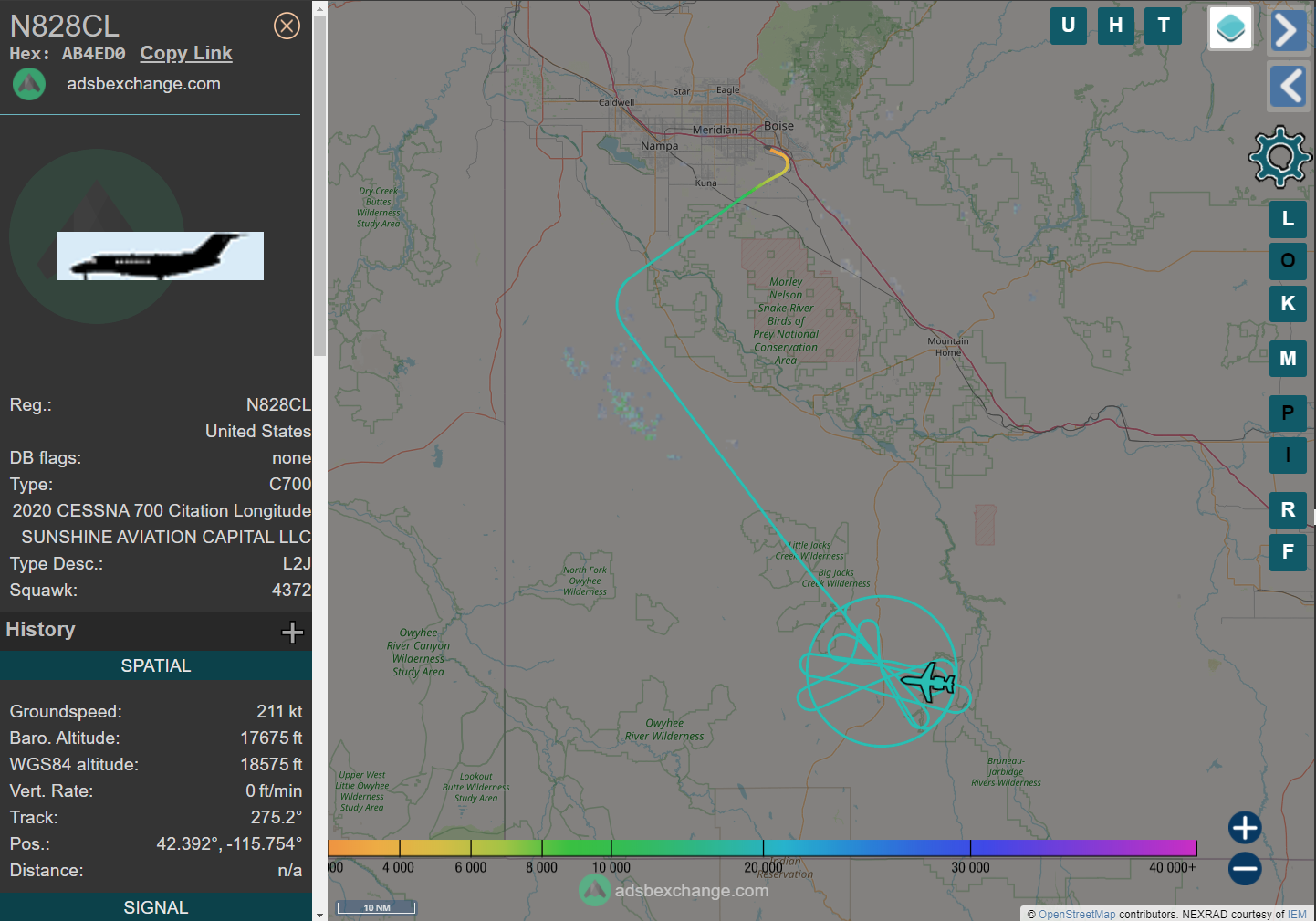
Task: Toggle the M map option button
Action: tap(1288, 359)
